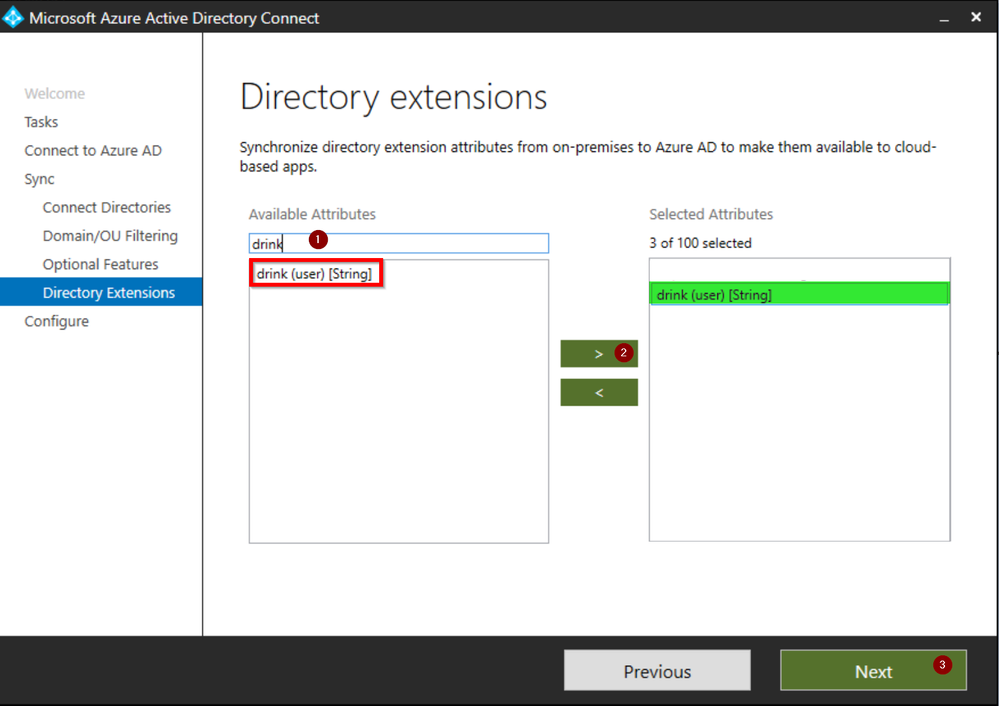Close the Azure AD Connect window
999x706 pixels.
[x=976, y=17]
